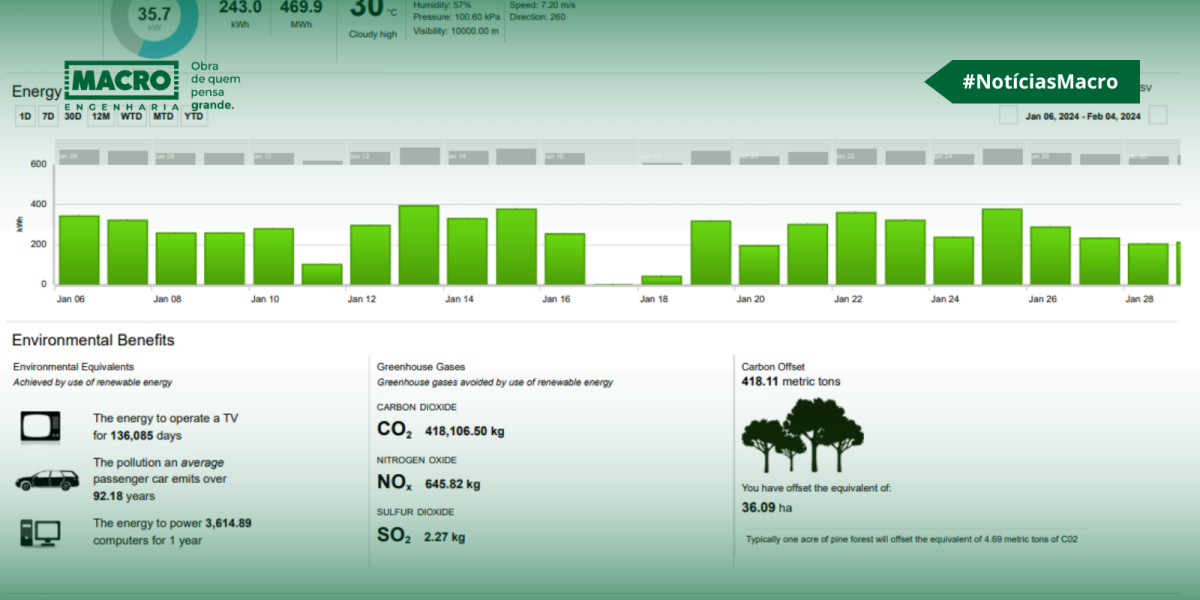The width and height of the screenshot is (1200, 600).
Task: Choose the MTD range button
Action: coord(163,117)
